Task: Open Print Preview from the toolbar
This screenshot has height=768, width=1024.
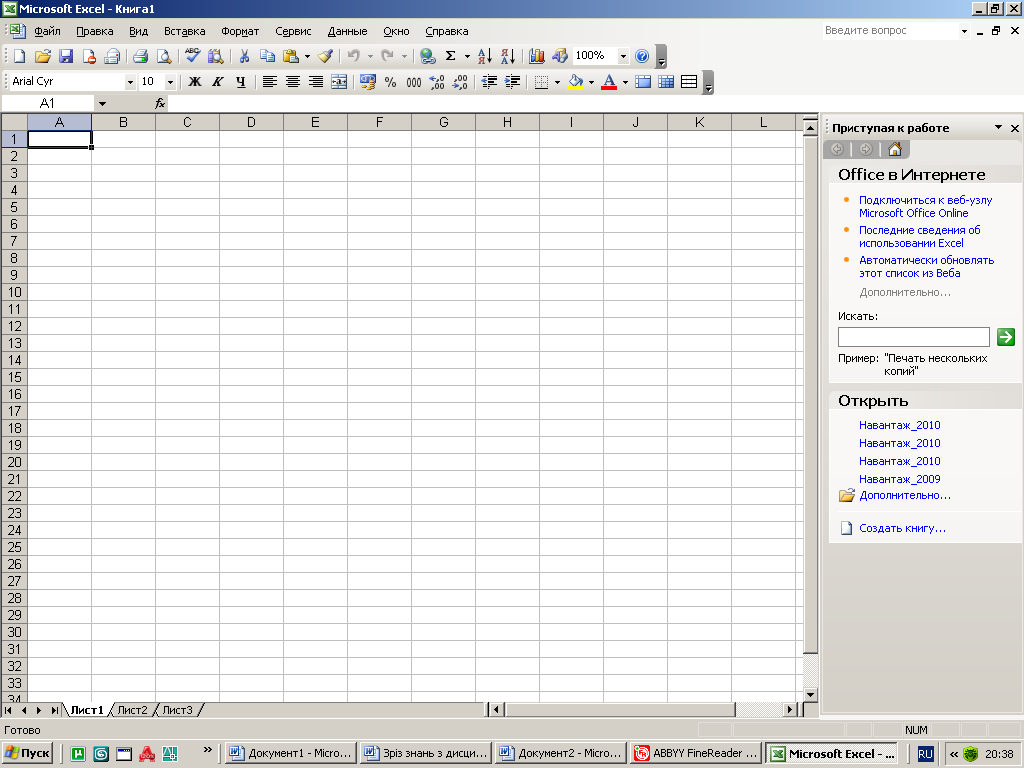Action: pyautogui.click(x=164, y=56)
